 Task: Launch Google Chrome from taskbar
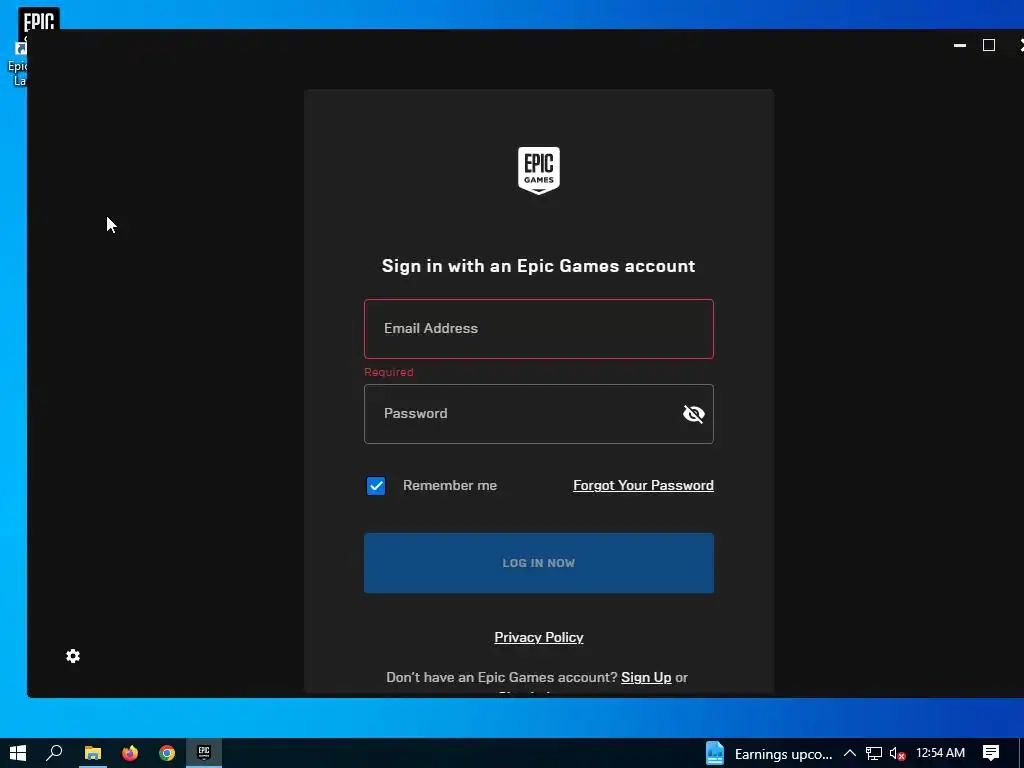[x=167, y=753]
